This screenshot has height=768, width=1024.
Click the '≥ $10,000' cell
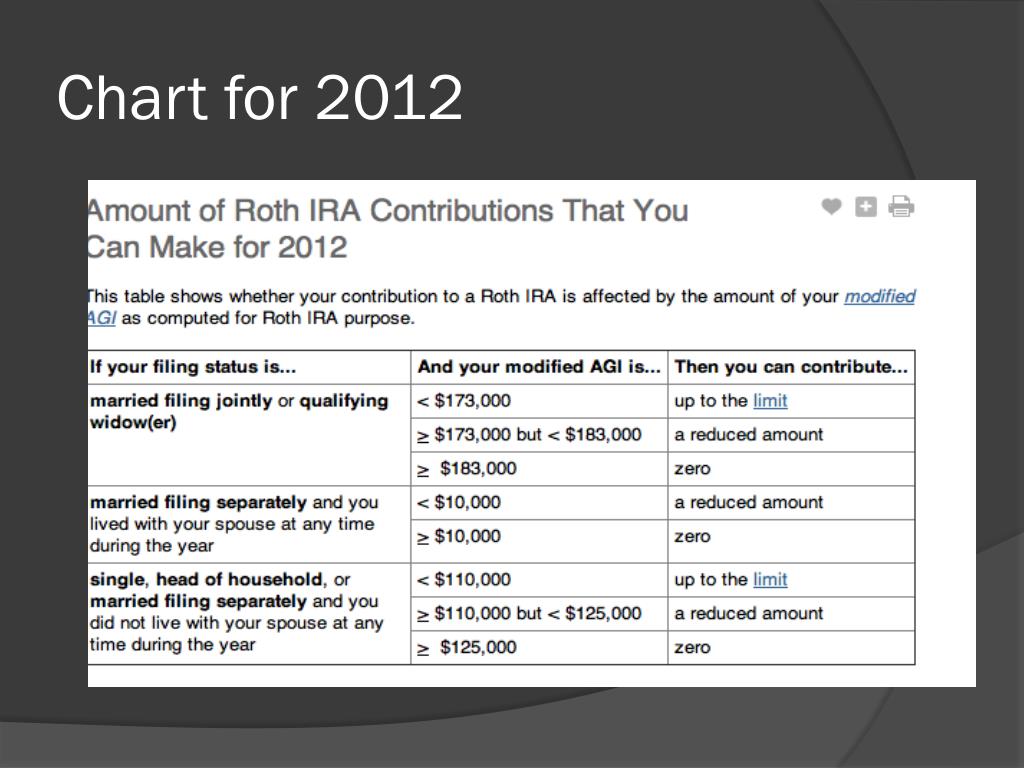tap(539, 541)
